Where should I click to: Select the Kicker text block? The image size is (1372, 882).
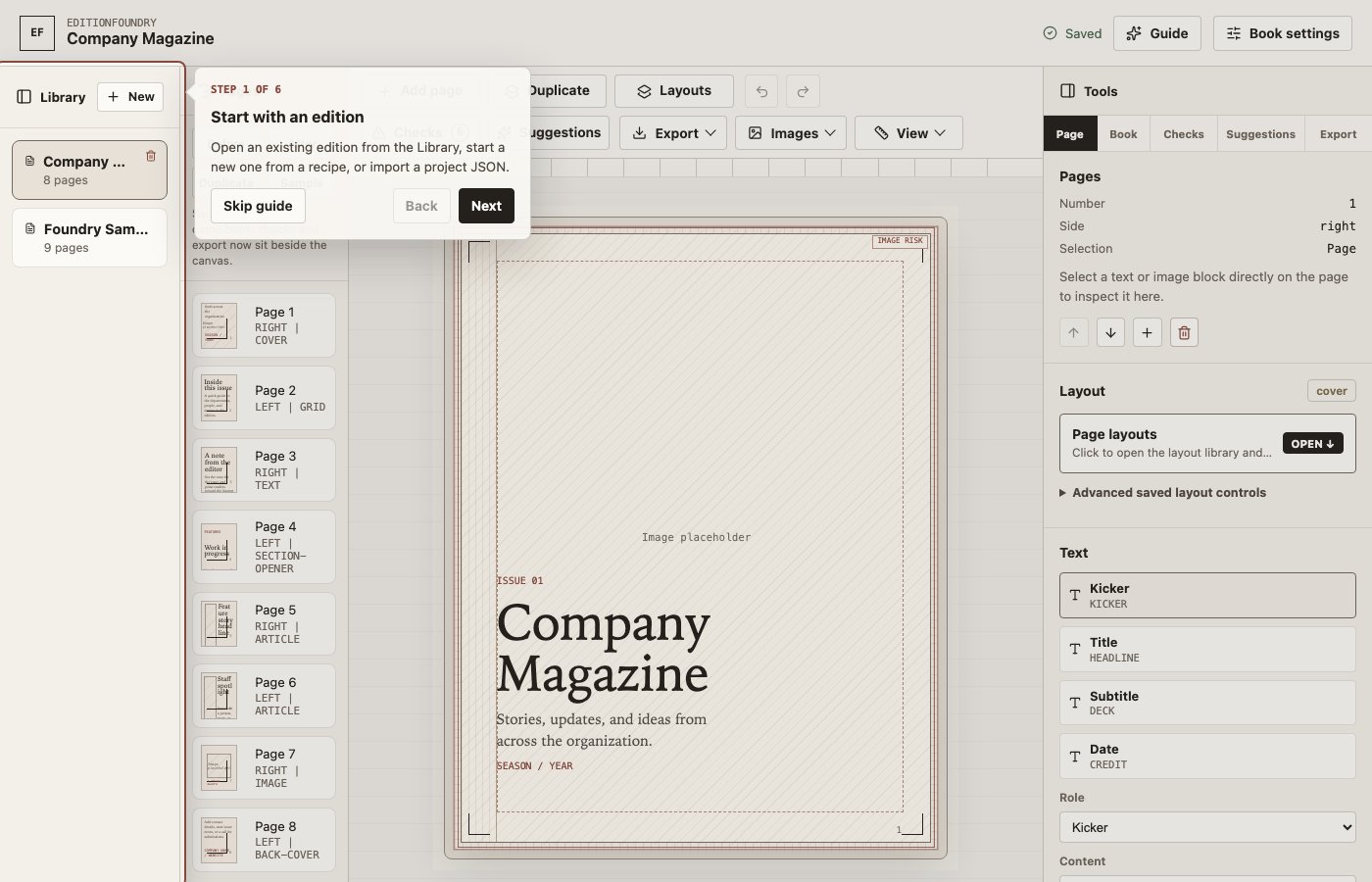[x=1207, y=596]
